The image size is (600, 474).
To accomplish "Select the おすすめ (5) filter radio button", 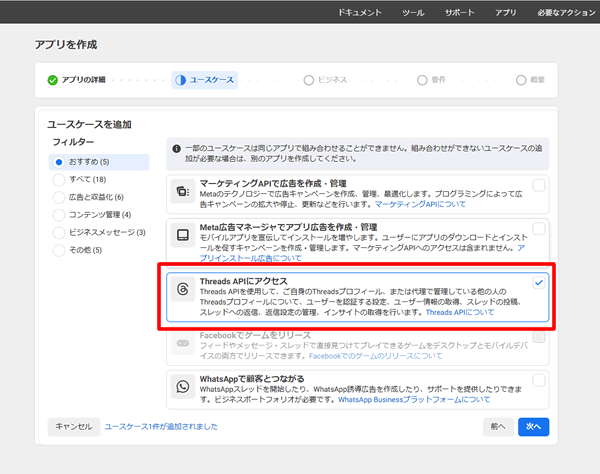I will (60, 161).
